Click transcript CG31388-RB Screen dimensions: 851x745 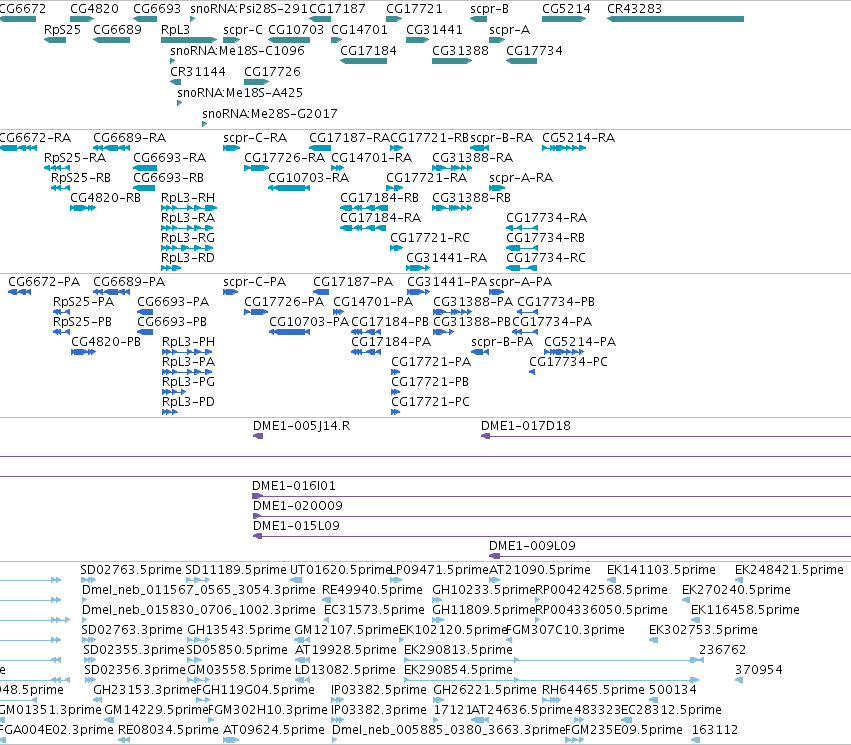pyautogui.click(x=471, y=198)
